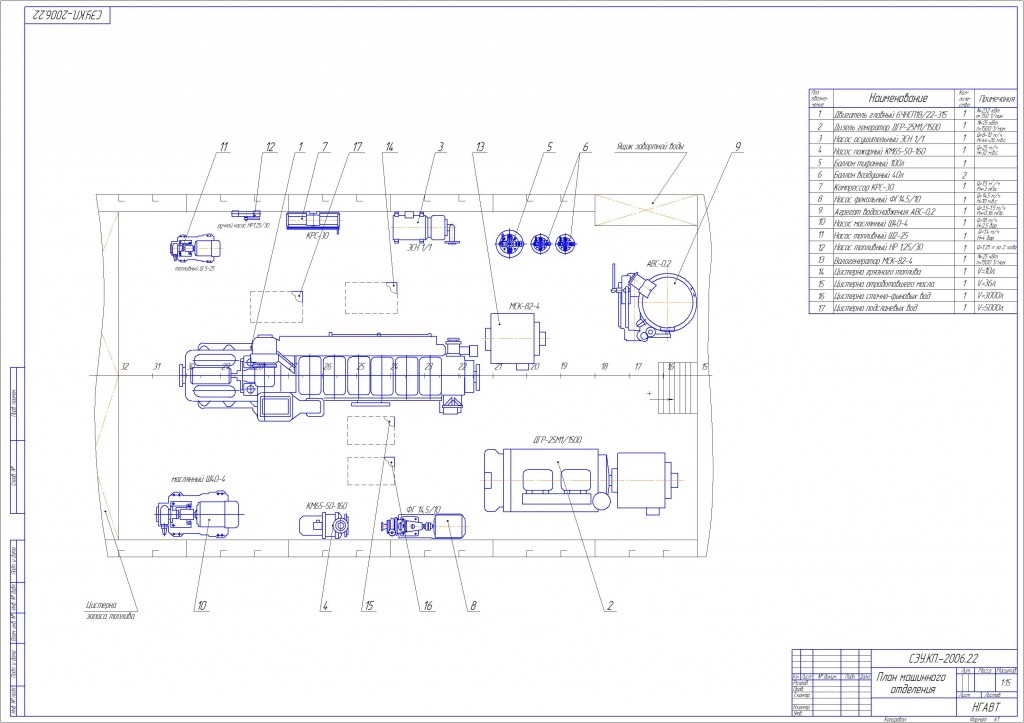The image size is (1024, 723).
Task: Click the label "Ящик забортной воды"
Action: tap(649, 146)
